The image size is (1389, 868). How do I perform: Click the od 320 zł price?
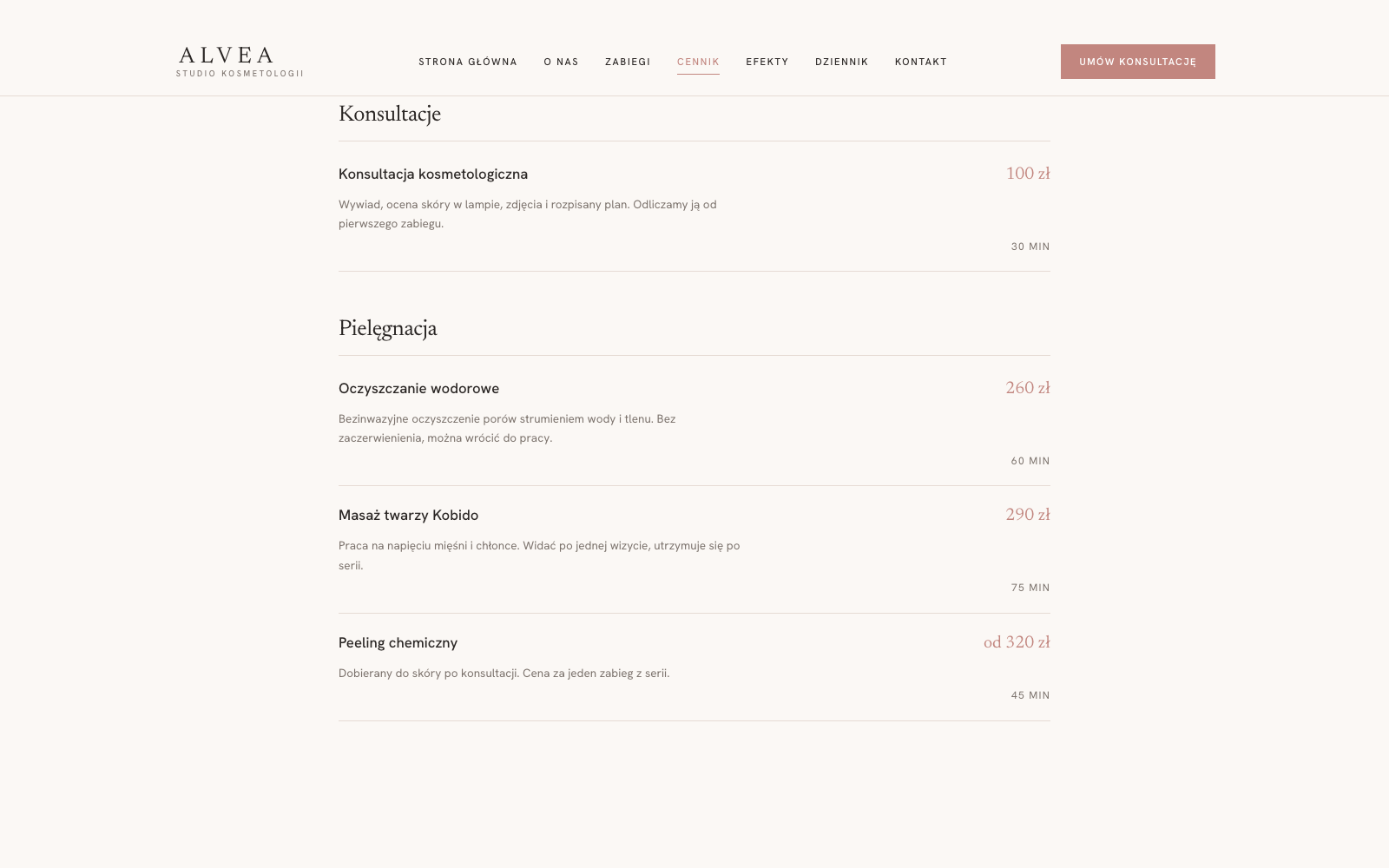click(x=1017, y=642)
